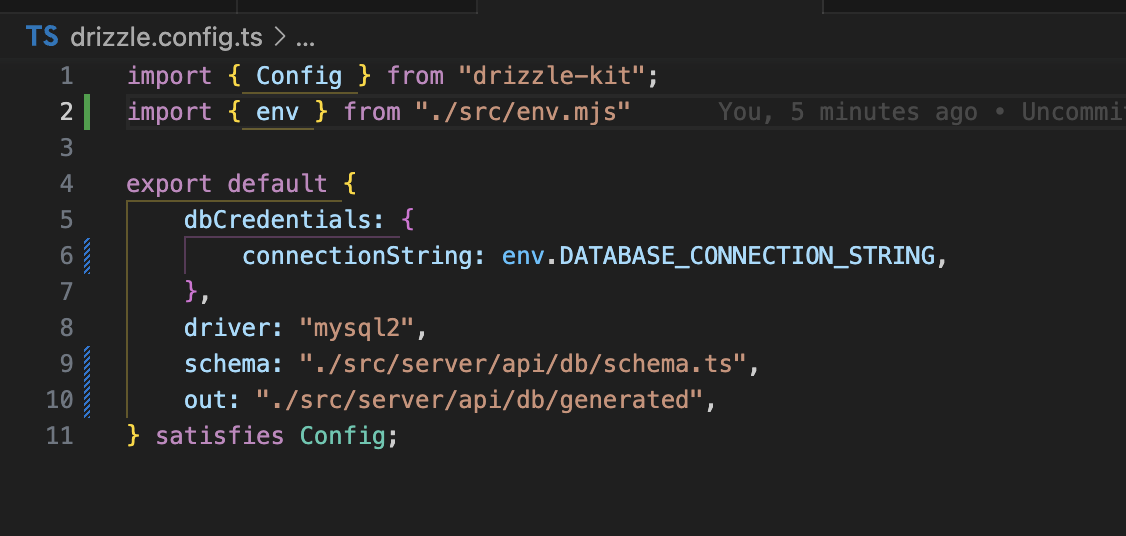Place cursor on DATABASE_CONNECTION_STRING property

(747, 256)
